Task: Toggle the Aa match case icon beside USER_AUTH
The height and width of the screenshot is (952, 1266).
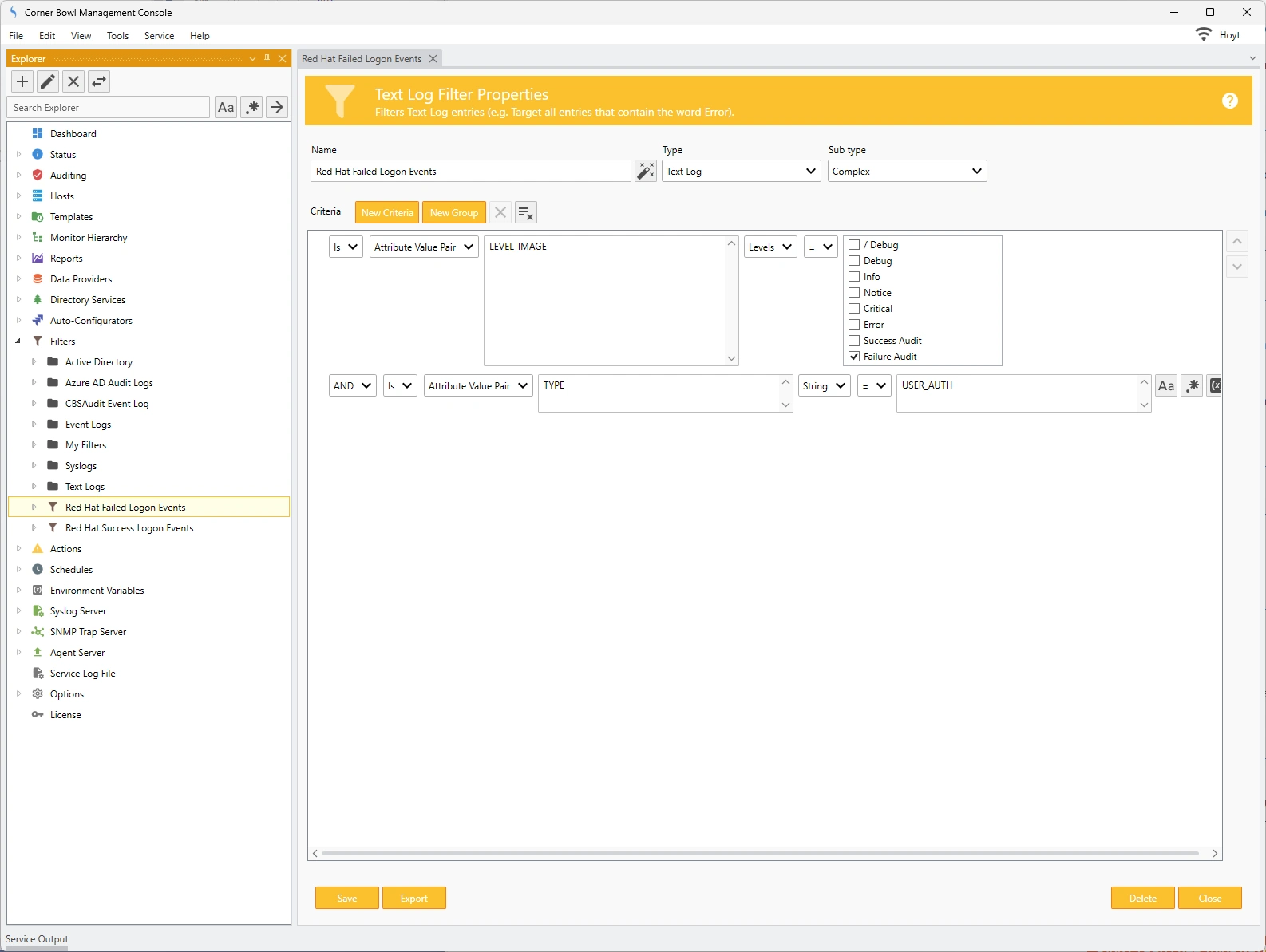Action: pyautogui.click(x=1165, y=386)
